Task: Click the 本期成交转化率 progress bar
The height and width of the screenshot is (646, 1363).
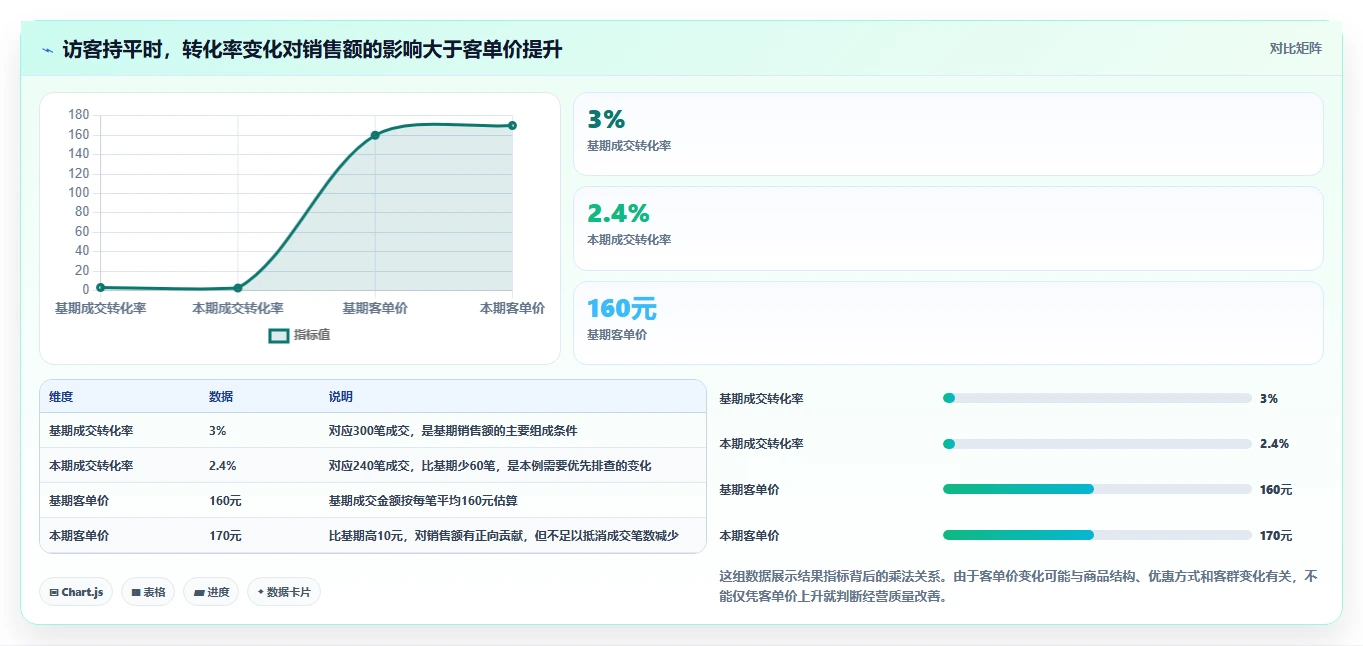Action: pyautogui.click(x=1097, y=444)
